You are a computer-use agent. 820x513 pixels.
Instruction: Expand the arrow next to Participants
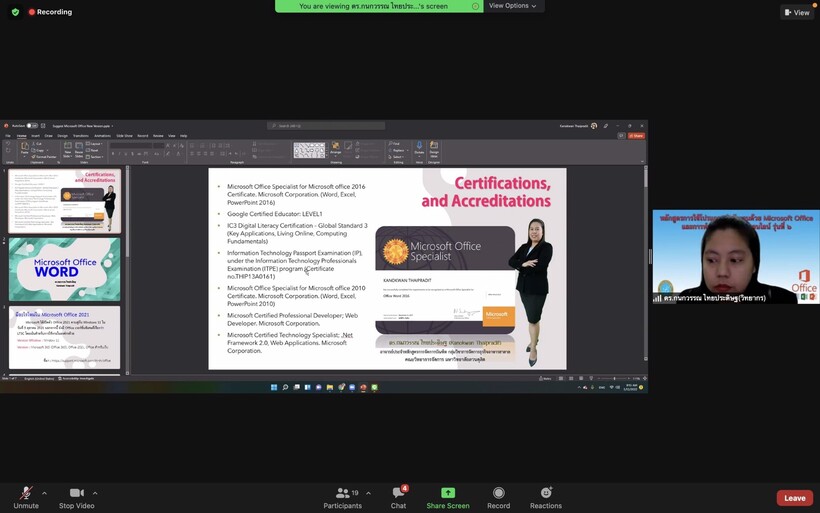pyautogui.click(x=369, y=493)
